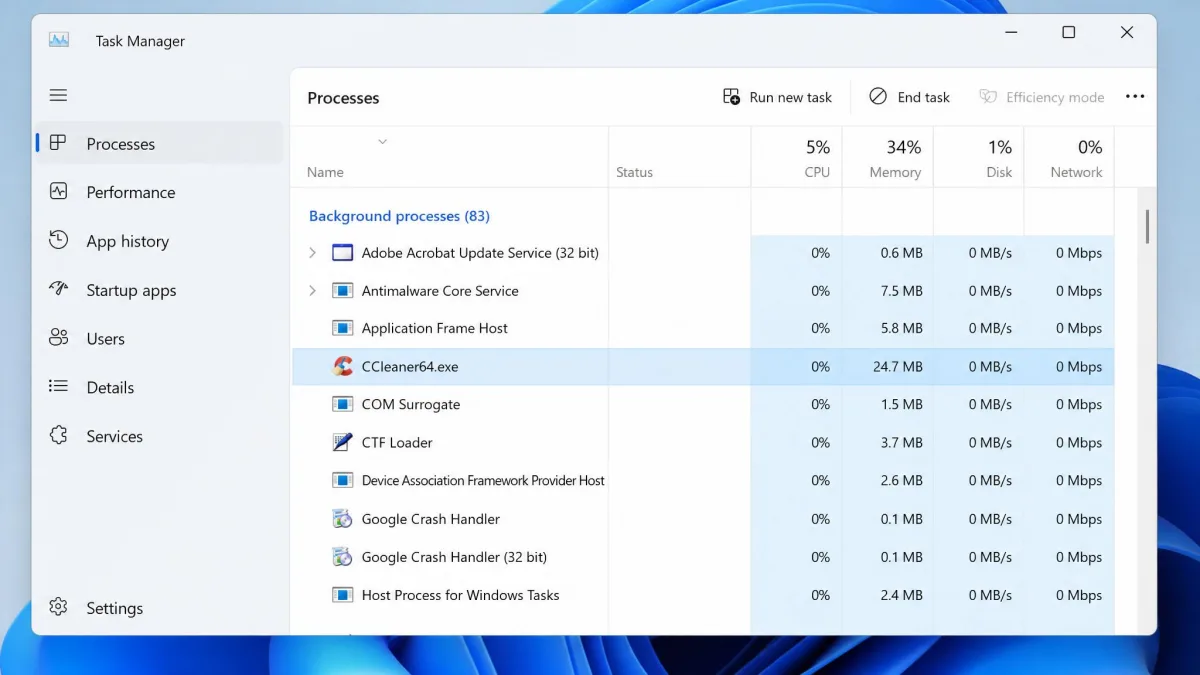Select the Host Process for Windows Tasks name
Viewport: 1200px width, 675px height.
pyautogui.click(x=460, y=595)
